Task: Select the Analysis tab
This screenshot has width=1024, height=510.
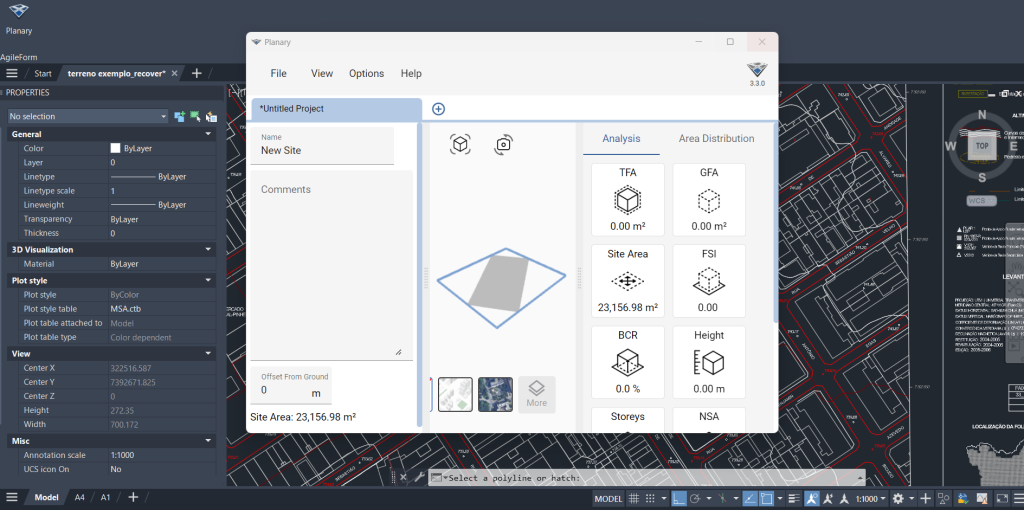Action: click(621, 138)
